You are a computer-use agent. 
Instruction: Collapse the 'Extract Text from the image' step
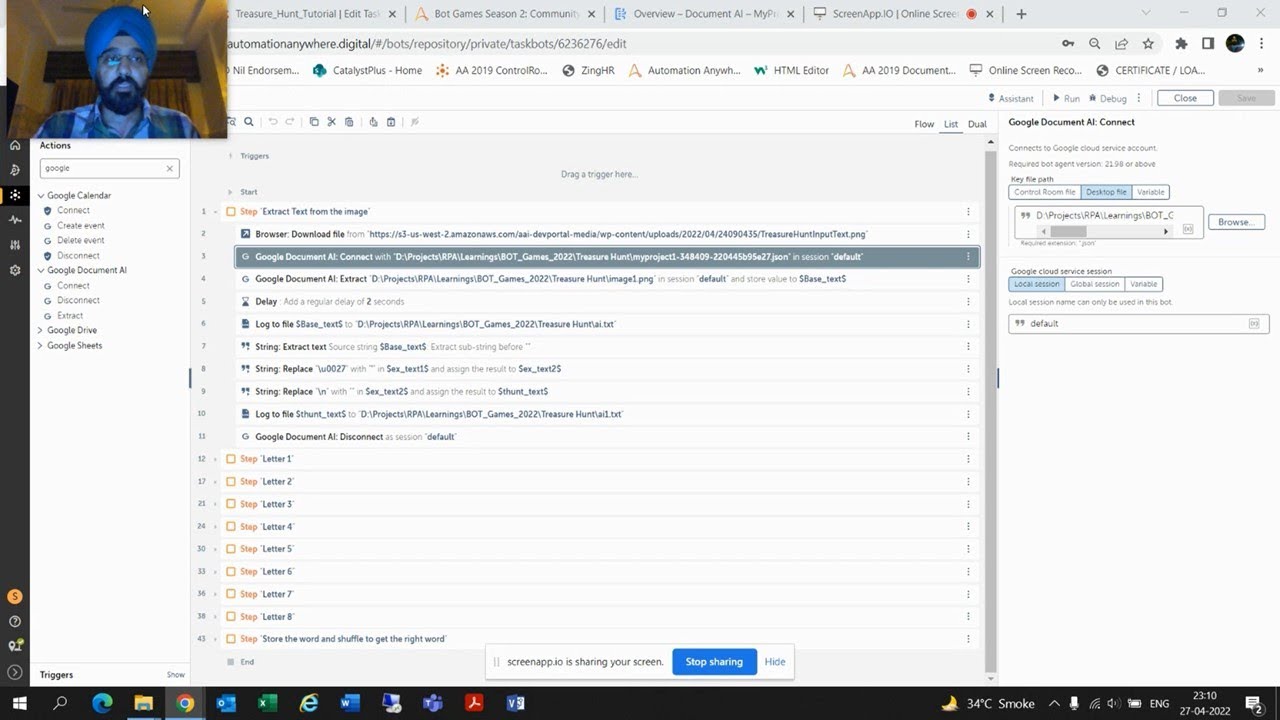215,212
